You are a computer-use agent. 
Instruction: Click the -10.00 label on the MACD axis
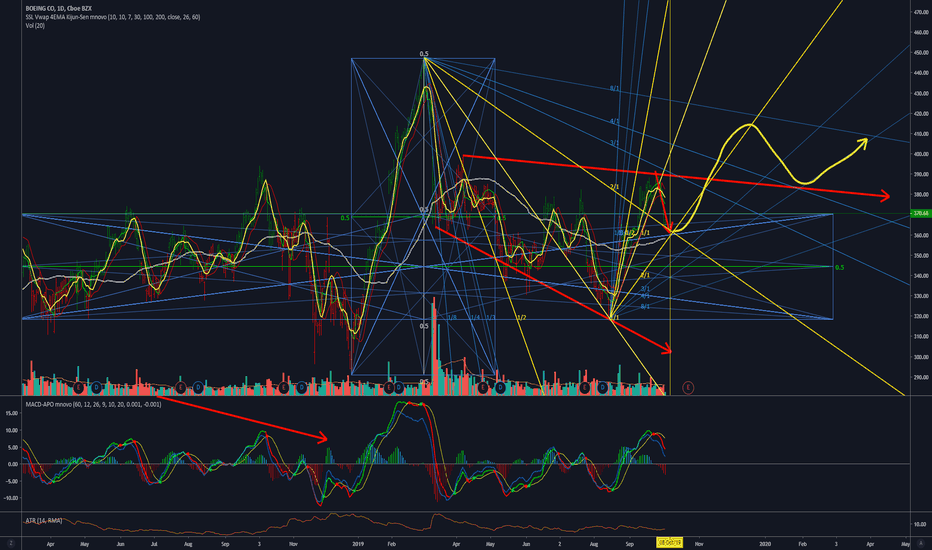(12, 498)
